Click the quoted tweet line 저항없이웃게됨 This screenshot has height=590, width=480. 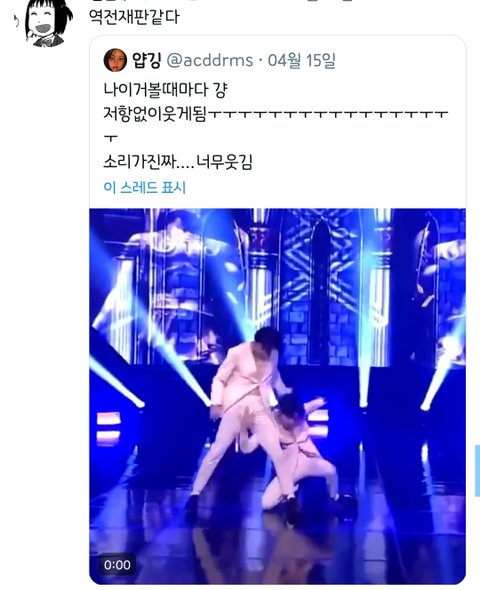click(x=155, y=114)
